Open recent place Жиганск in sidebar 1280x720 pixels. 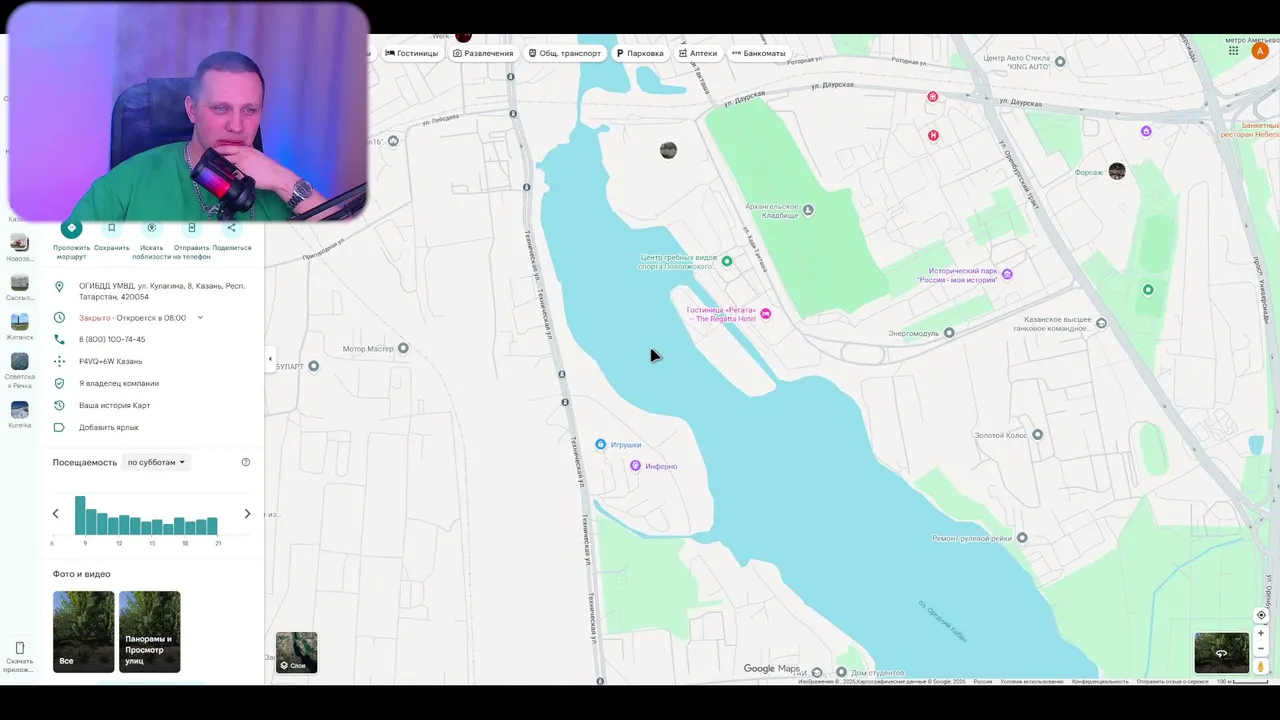20,327
